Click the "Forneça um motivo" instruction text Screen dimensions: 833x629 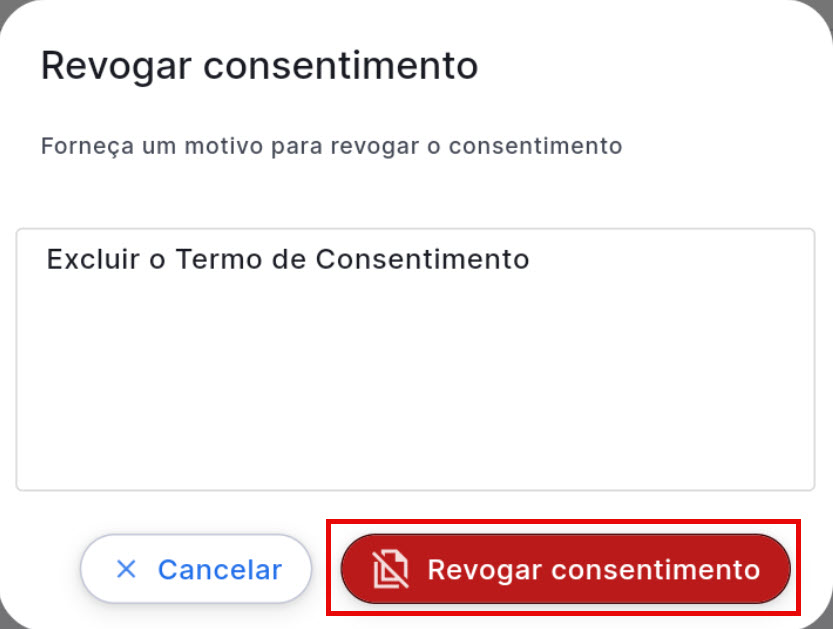click(x=331, y=146)
